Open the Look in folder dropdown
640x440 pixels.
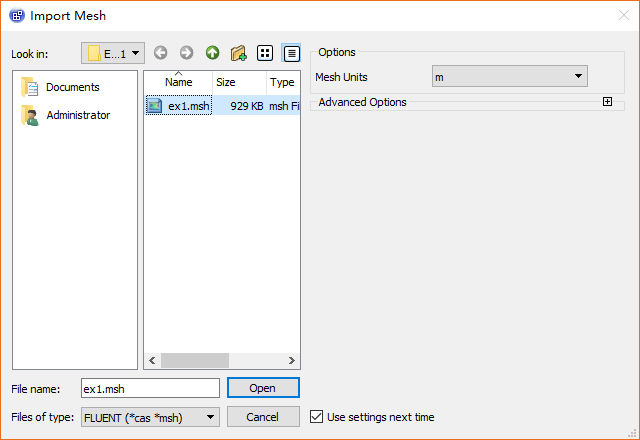coord(113,53)
